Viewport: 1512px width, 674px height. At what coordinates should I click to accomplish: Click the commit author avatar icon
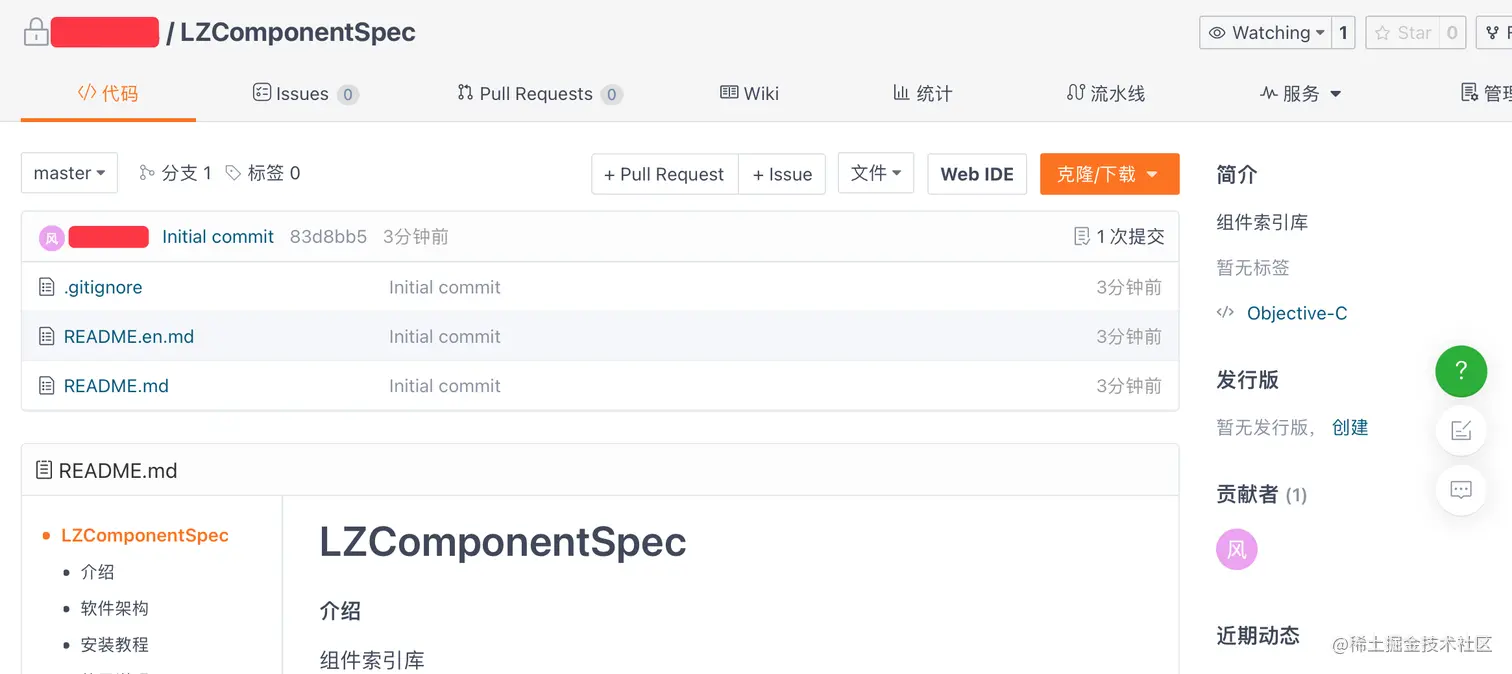[52, 237]
